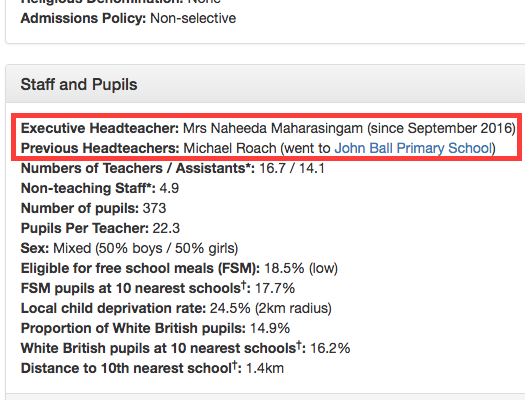Viewport: 525px width, 400px height.
Task: Click the Distance to 10th nearest school line
Action: 152,368
